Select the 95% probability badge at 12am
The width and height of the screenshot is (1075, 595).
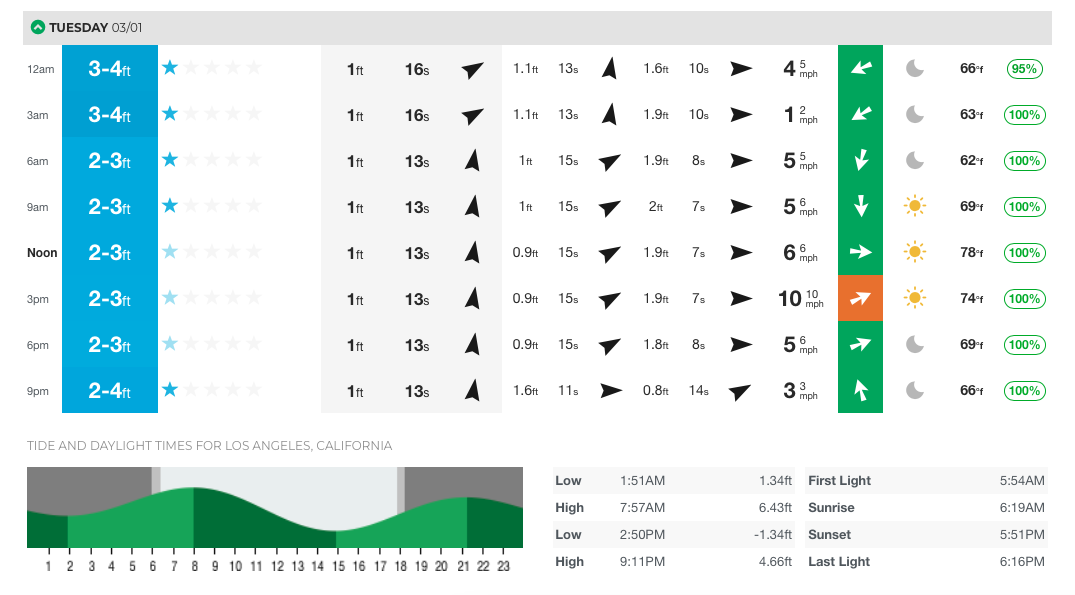[1025, 69]
